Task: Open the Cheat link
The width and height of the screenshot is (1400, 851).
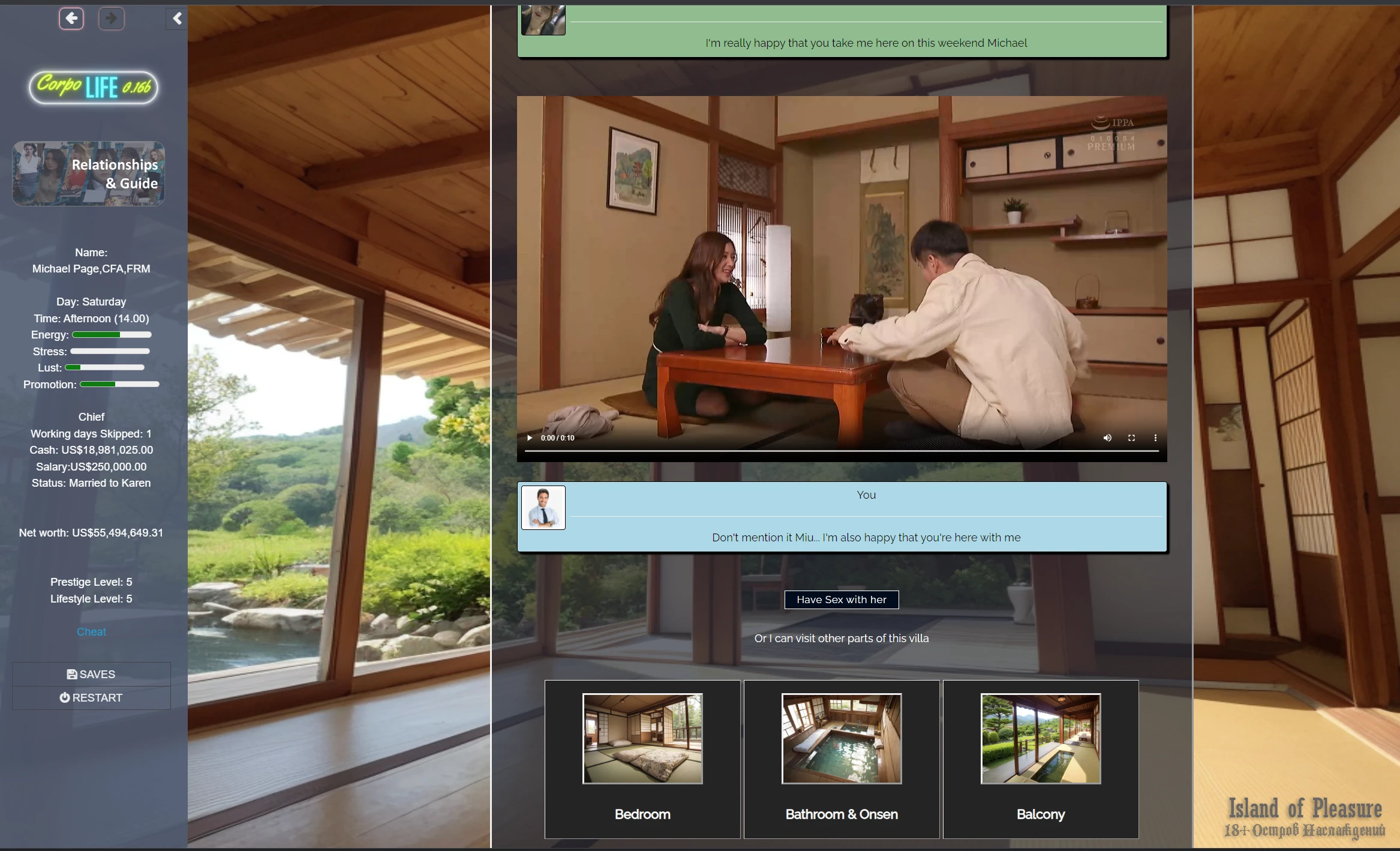Action: (91, 632)
